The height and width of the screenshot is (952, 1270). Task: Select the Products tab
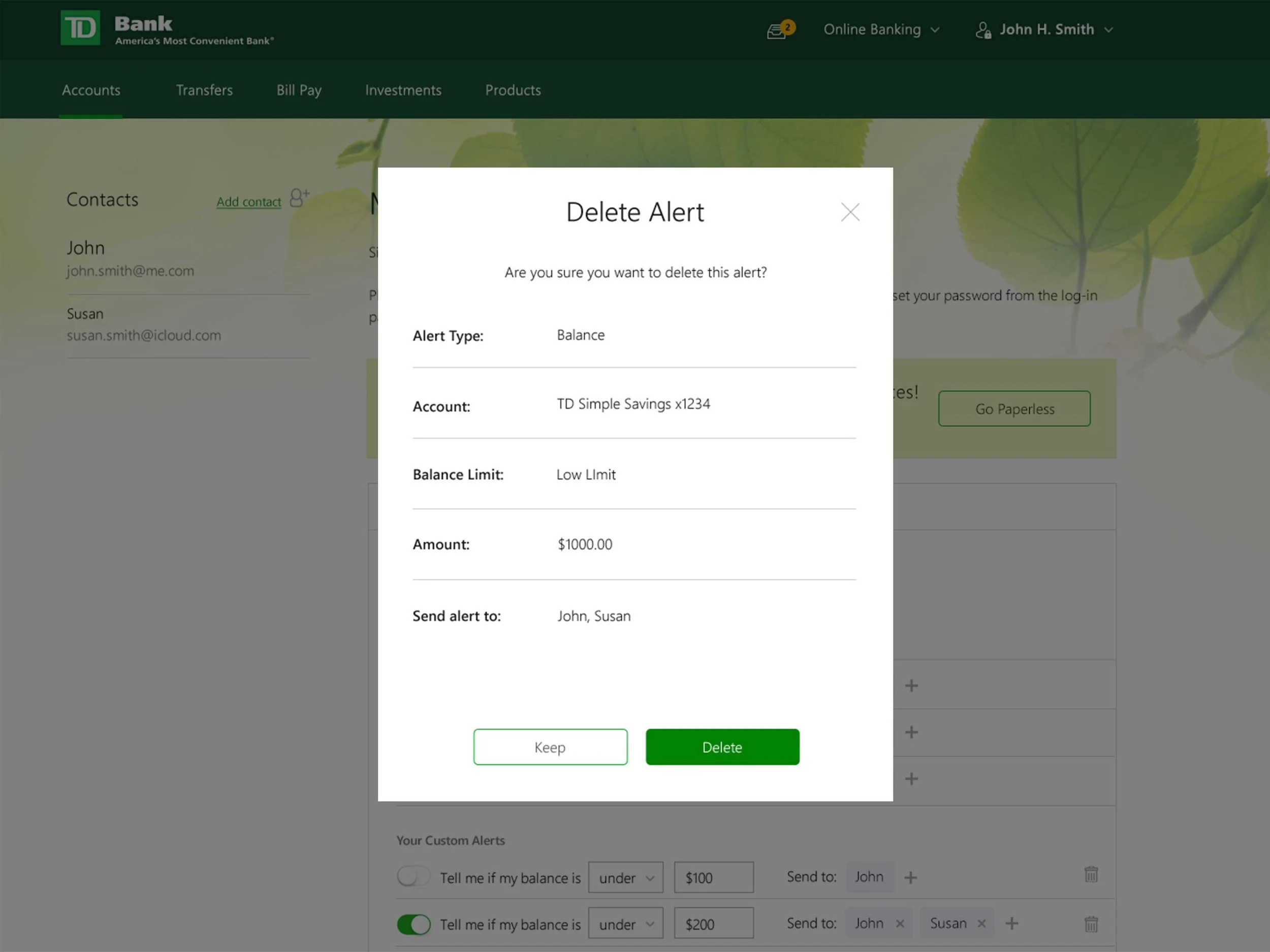513,90
